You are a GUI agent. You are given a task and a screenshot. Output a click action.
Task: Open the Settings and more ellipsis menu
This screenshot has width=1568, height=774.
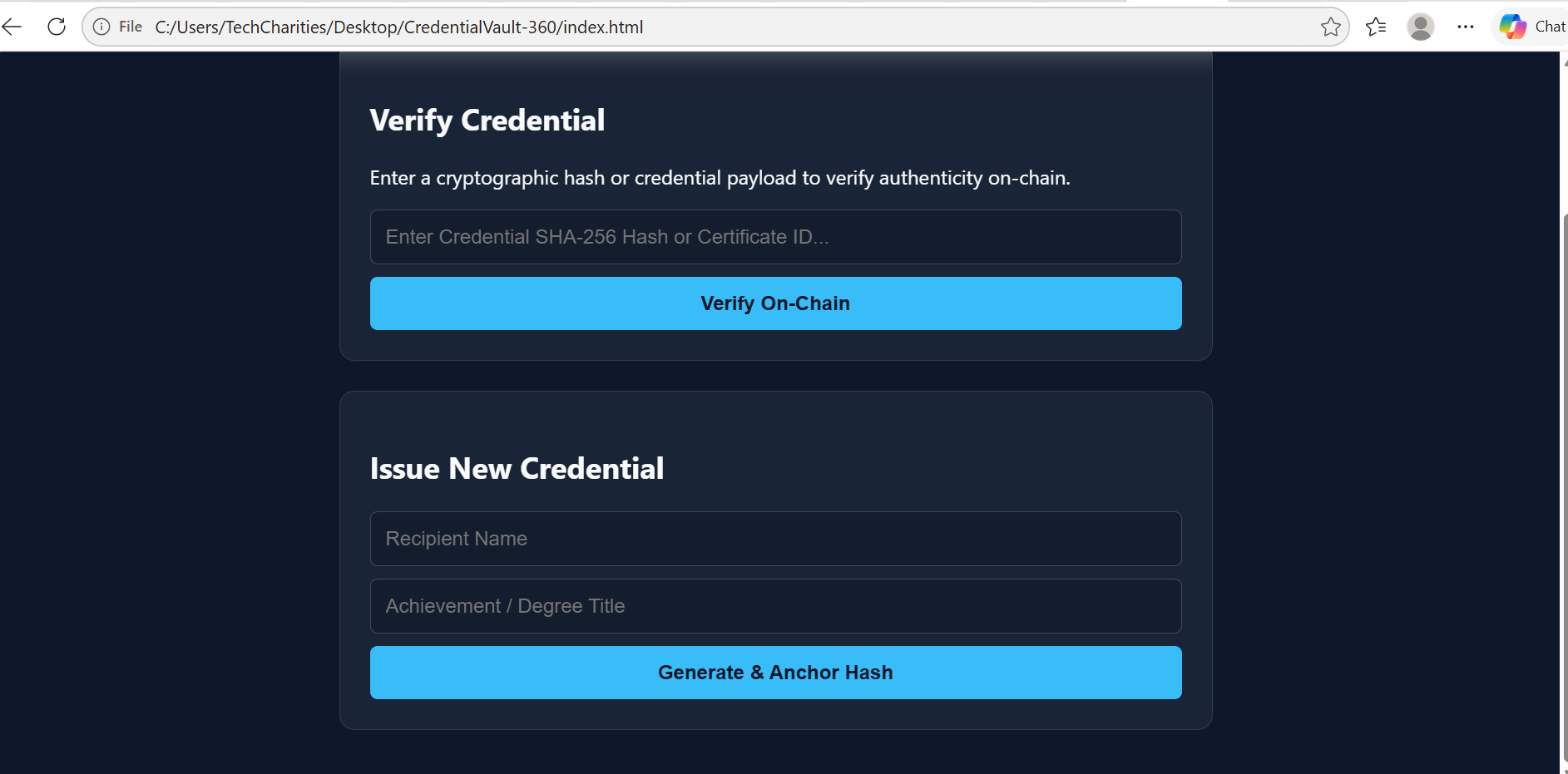coord(1466,27)
